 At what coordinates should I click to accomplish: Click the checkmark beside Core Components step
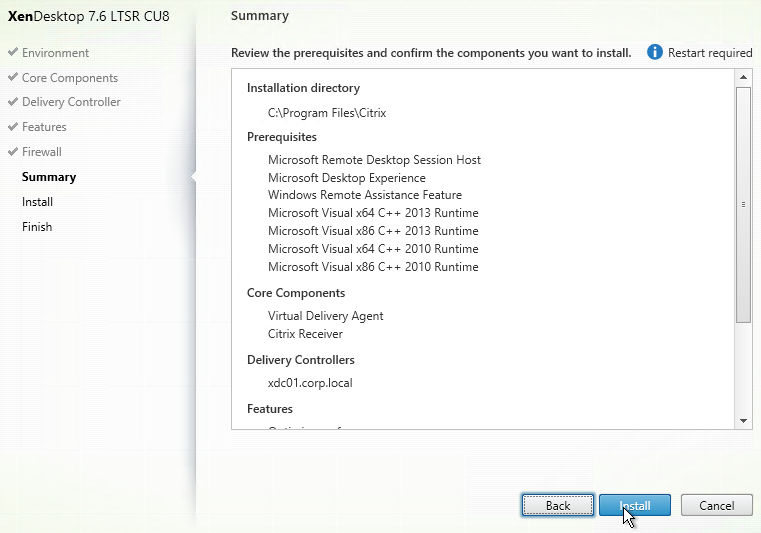click(13, 77)
